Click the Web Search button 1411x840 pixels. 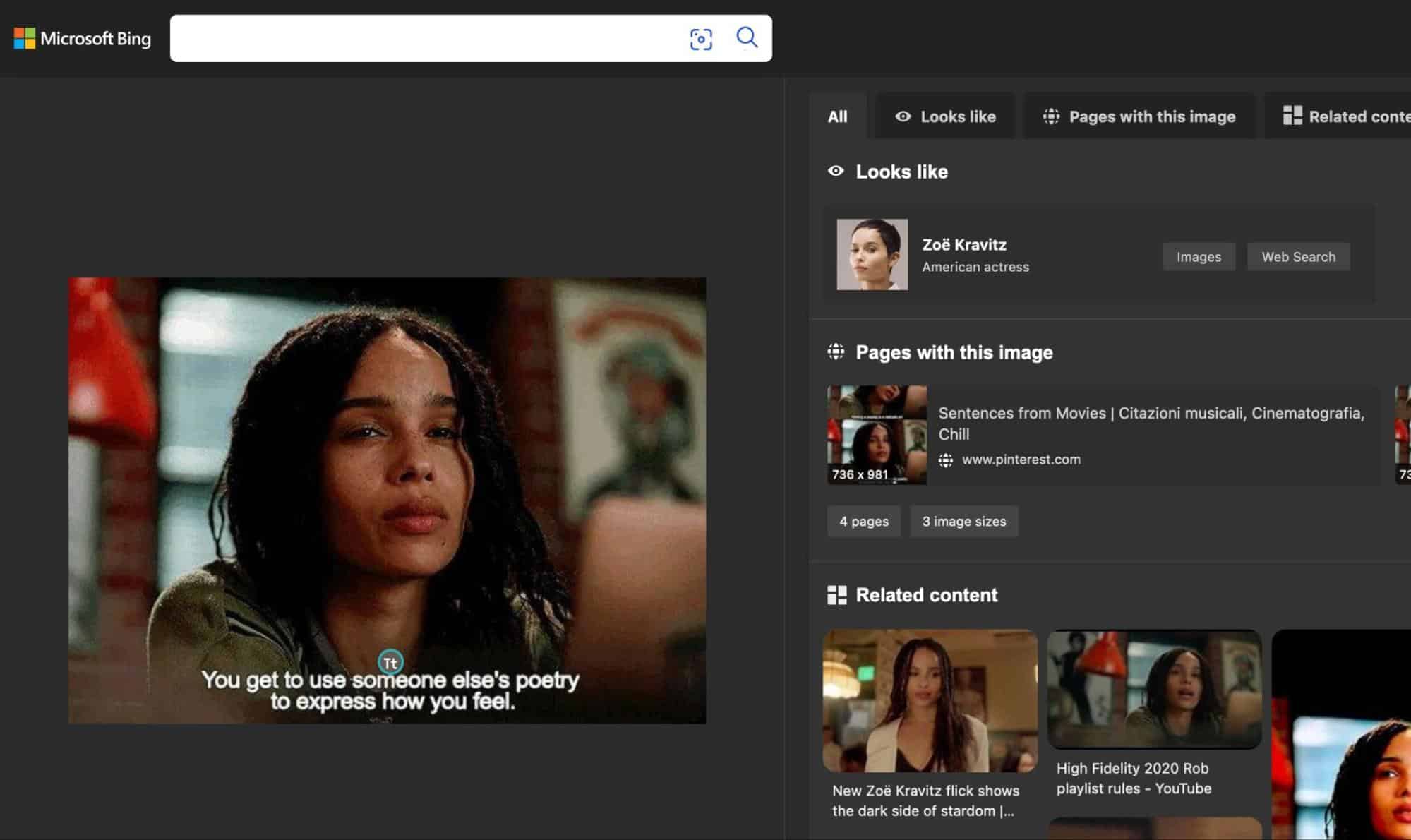[1298, 257]
